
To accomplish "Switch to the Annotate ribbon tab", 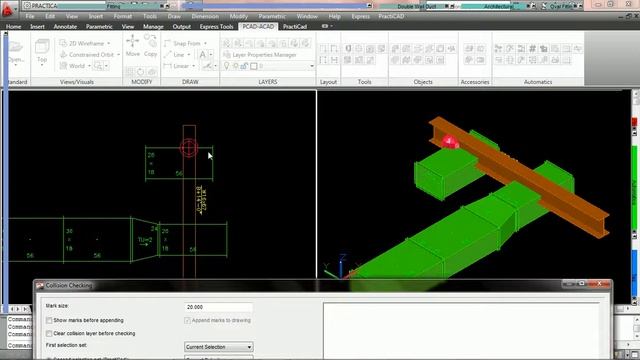I will [x=65, y=27].
